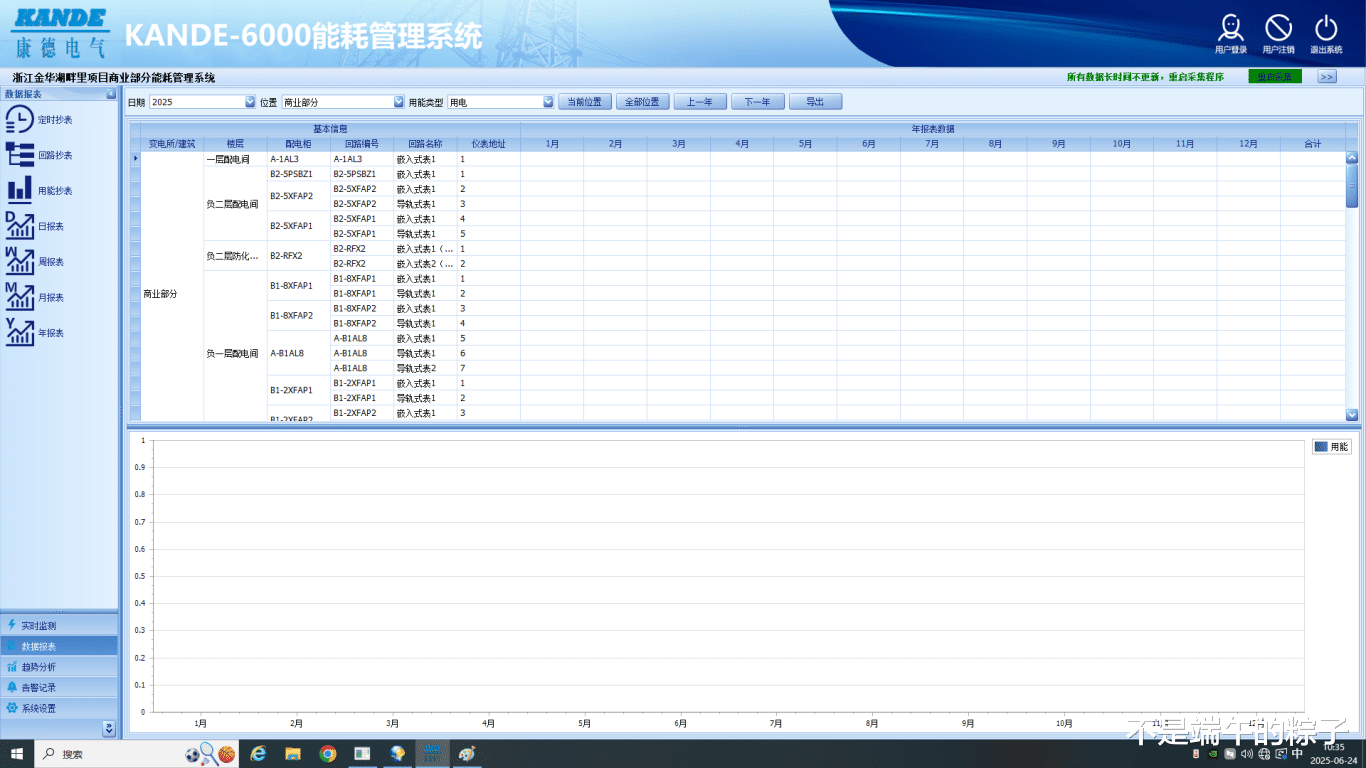Click the 用户登录 user login icon
The width and height of the screenshot is (1366, 768).
[x=1231, y=34]
